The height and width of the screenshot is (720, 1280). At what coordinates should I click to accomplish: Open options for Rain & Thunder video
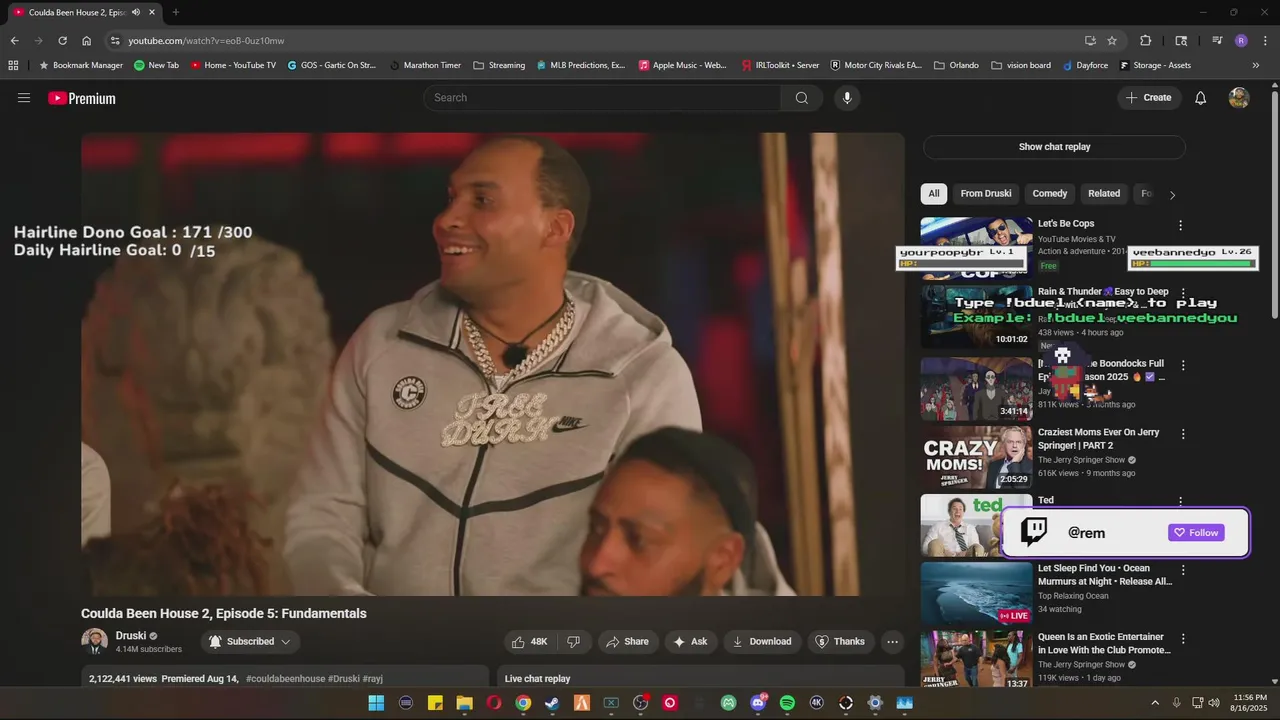click(1183, 293)
